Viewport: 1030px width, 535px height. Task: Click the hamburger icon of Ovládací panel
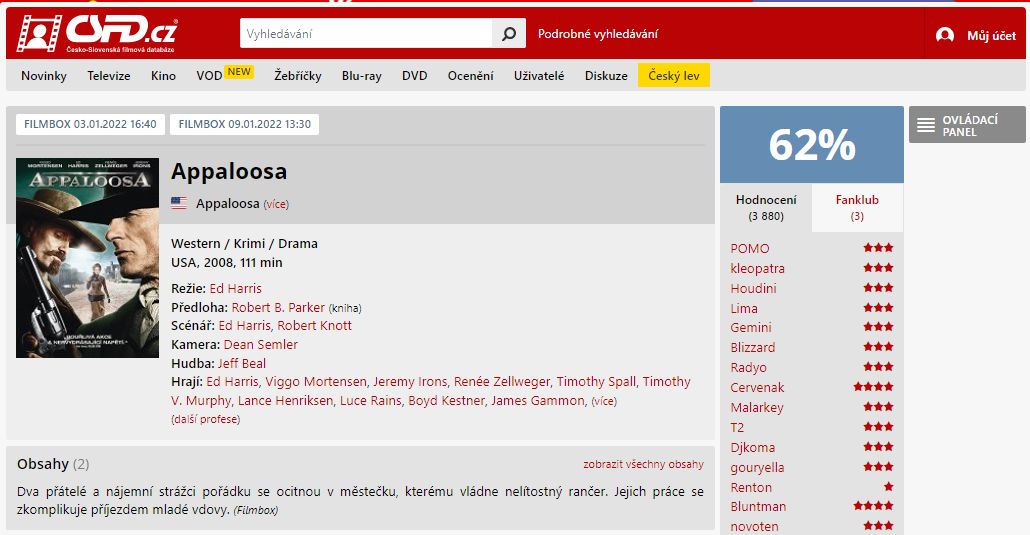926,125
